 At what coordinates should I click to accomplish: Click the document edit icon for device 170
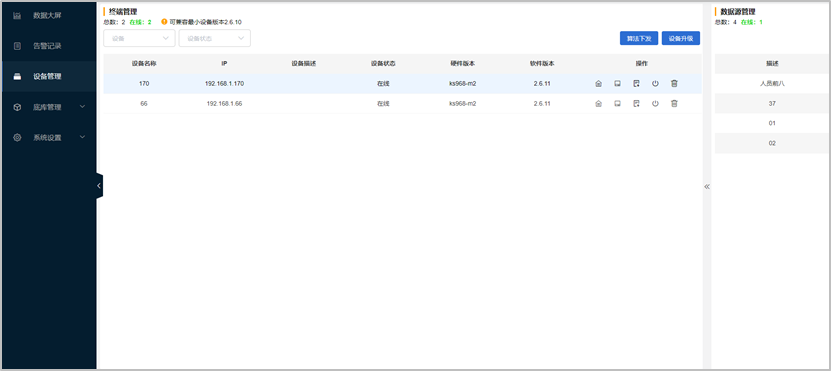(x=636, y=84)
